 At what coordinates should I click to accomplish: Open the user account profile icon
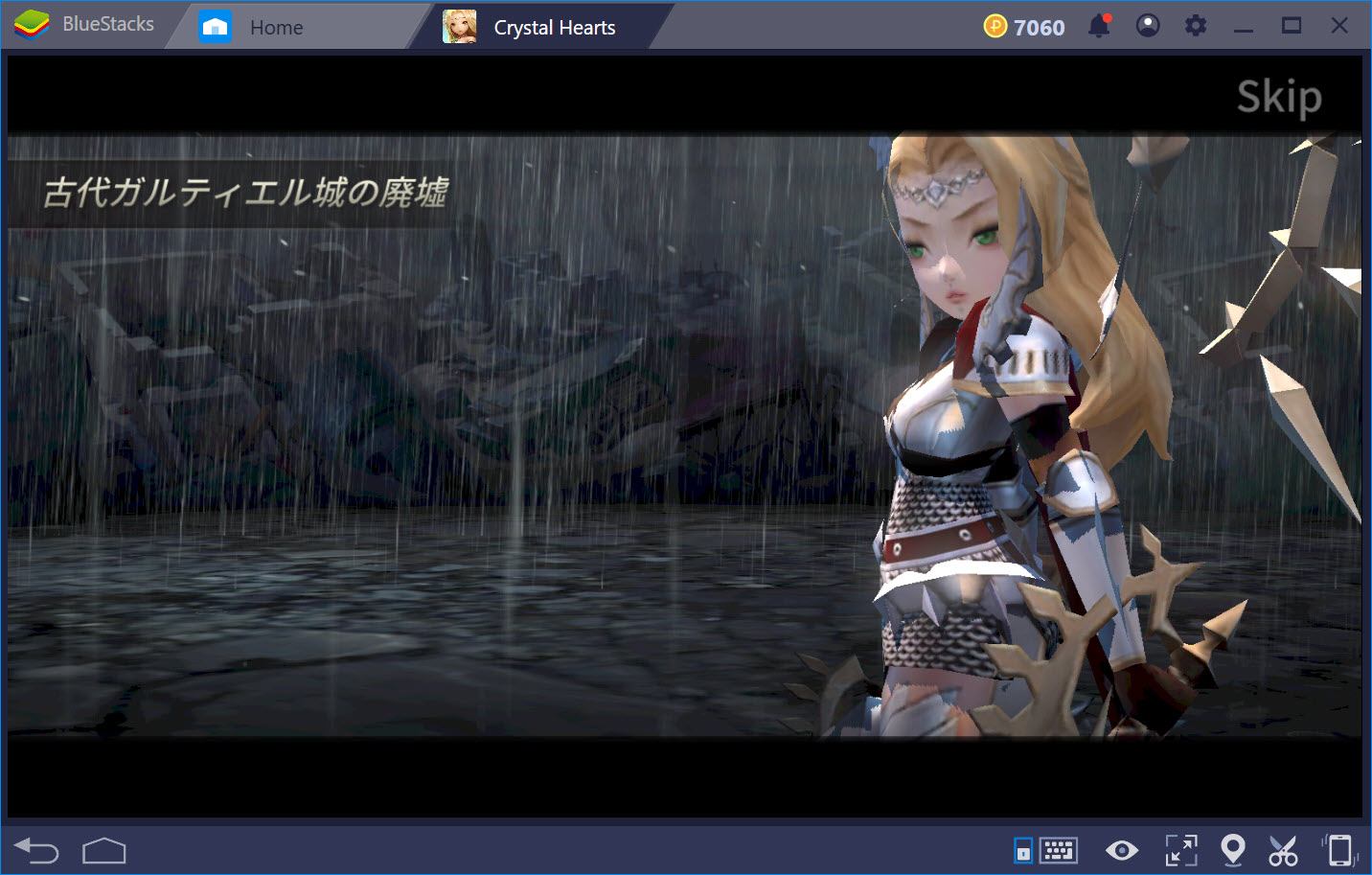pyautogui.click(x=1148, y=26)
